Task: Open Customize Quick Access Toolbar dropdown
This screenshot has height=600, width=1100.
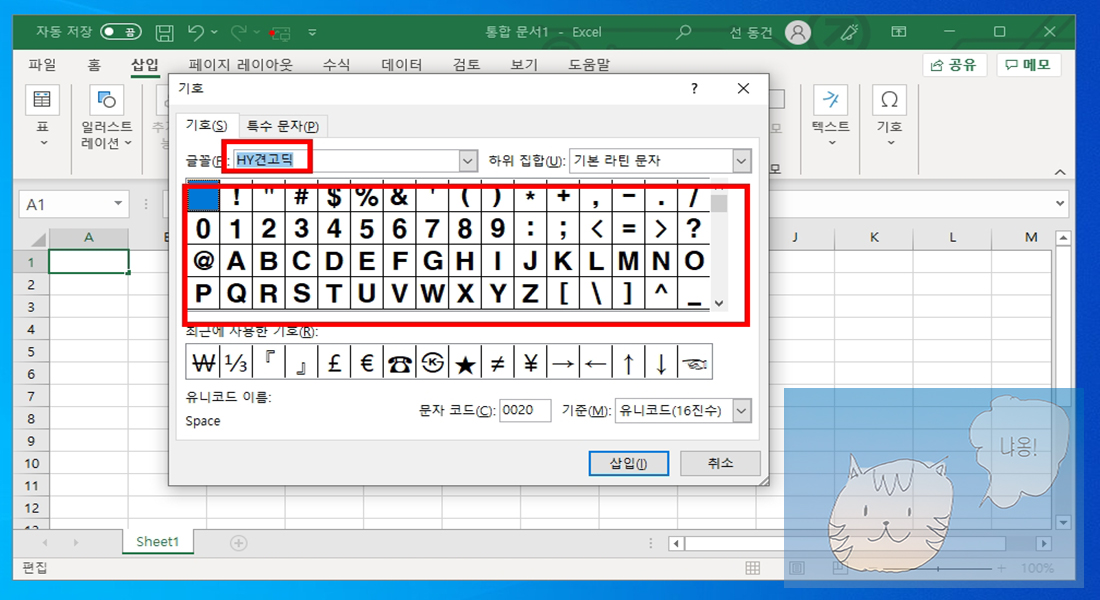Action: click(x=312, y=32)
